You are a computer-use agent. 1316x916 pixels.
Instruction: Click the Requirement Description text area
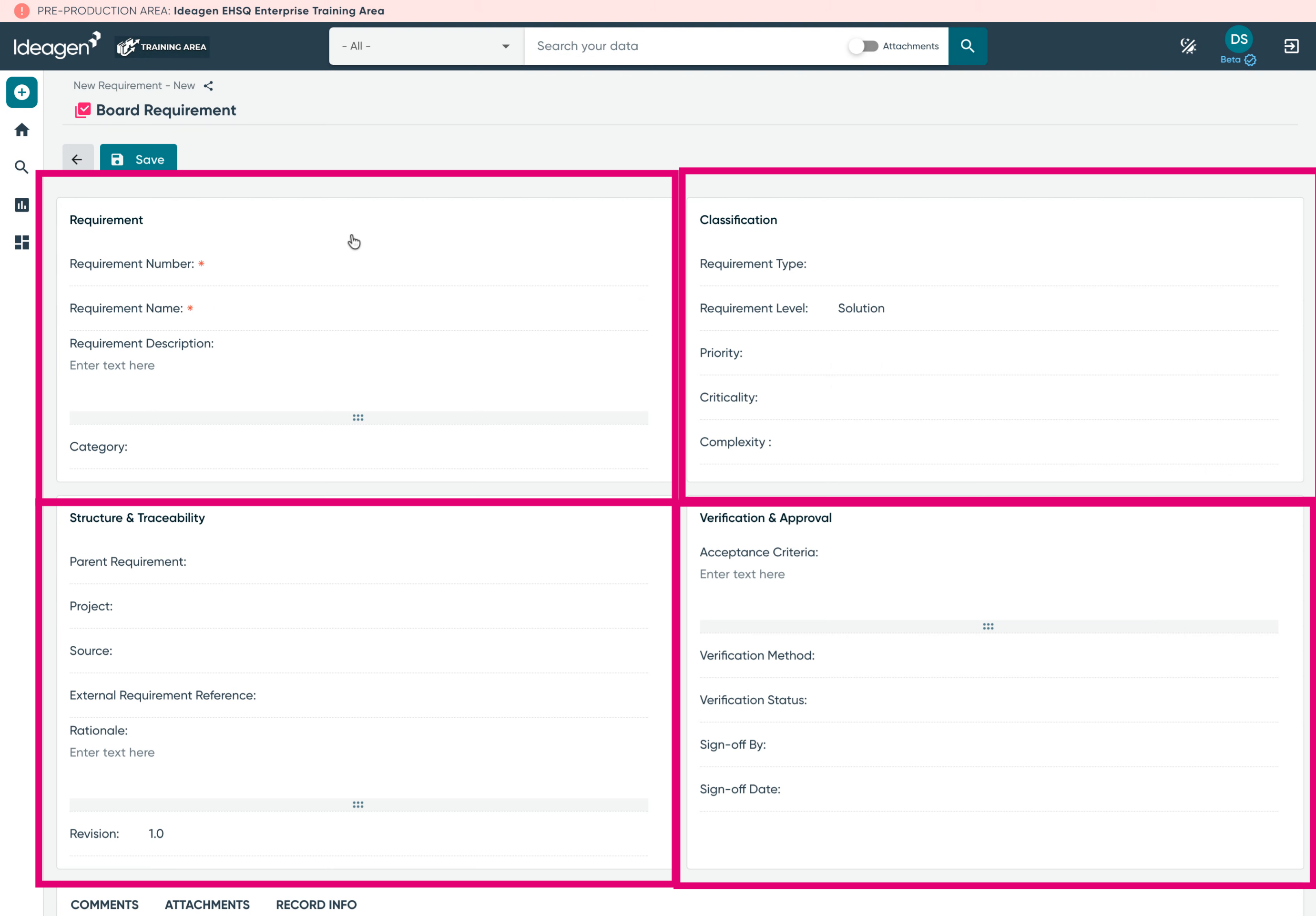click(x=359, y=381)
